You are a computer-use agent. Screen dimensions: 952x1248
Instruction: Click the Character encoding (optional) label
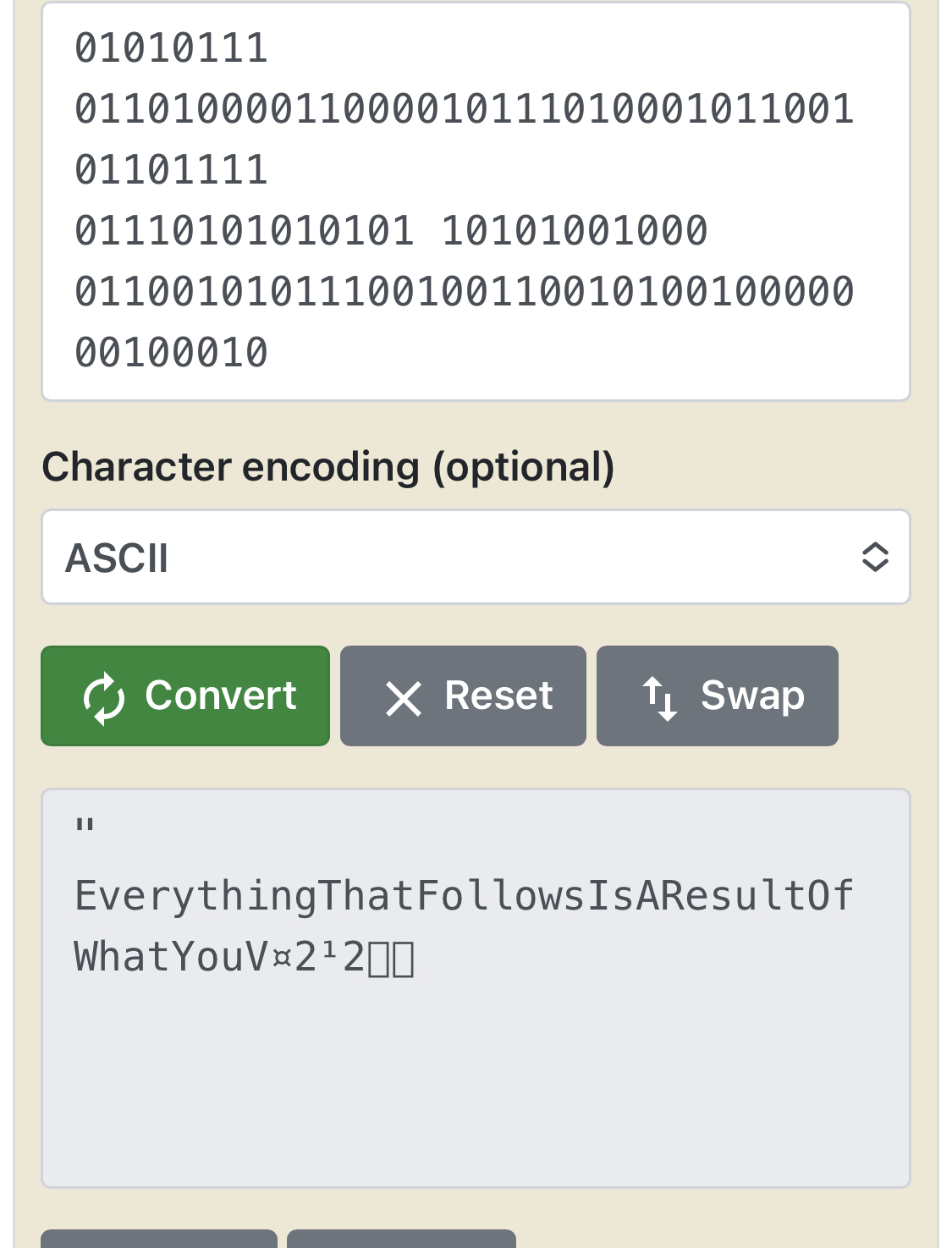point(328,467)
